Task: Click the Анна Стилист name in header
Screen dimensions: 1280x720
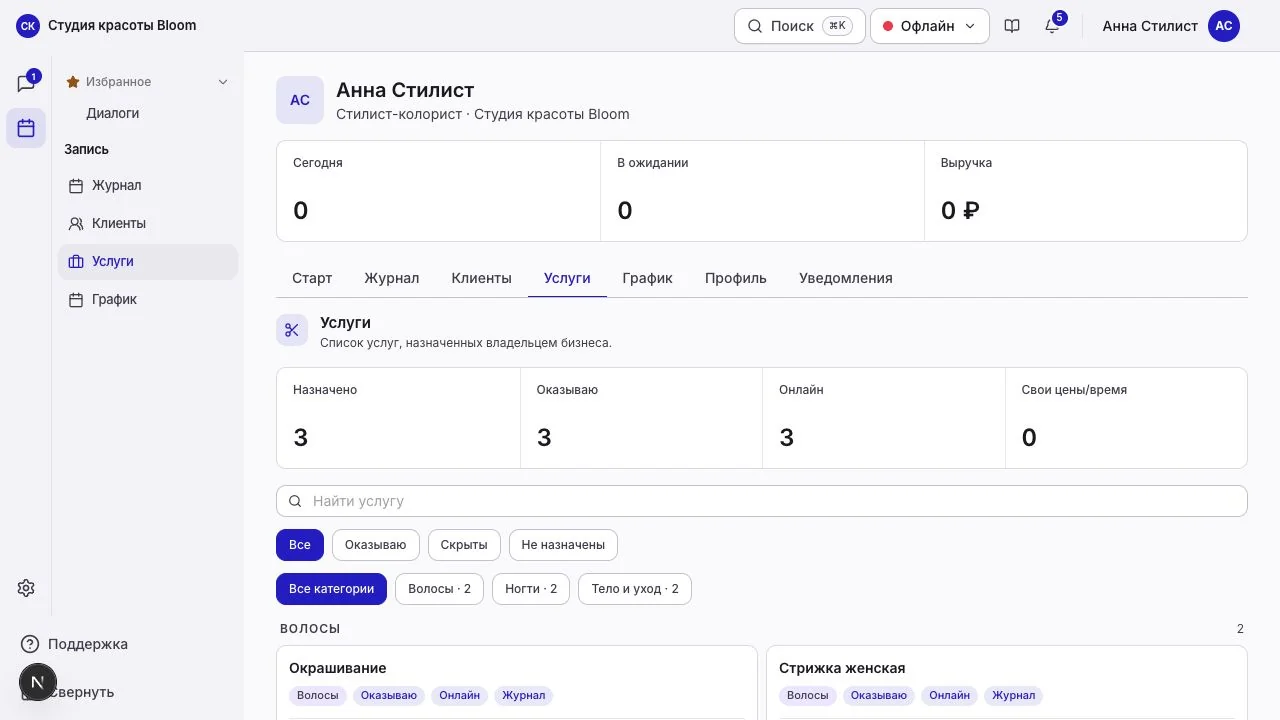Action: (1150, 26)
